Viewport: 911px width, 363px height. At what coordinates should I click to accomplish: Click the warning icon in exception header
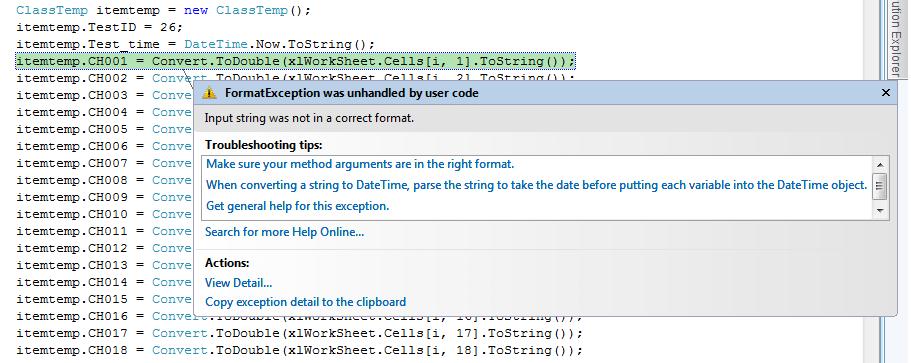(x=209, y=93)
